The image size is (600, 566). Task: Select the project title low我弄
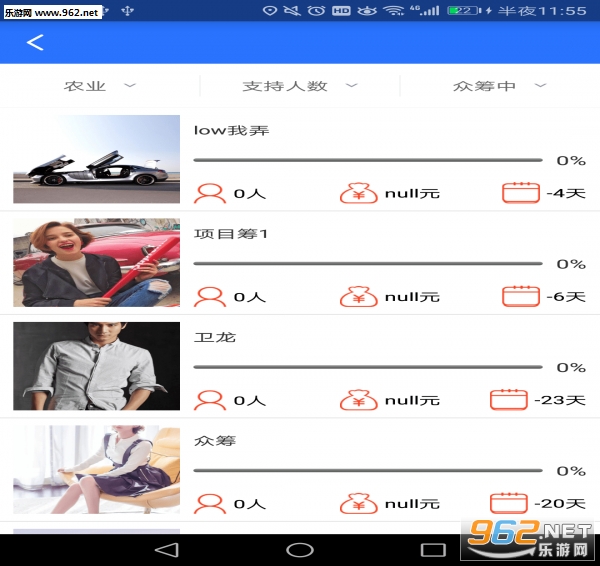coord(232,130)
